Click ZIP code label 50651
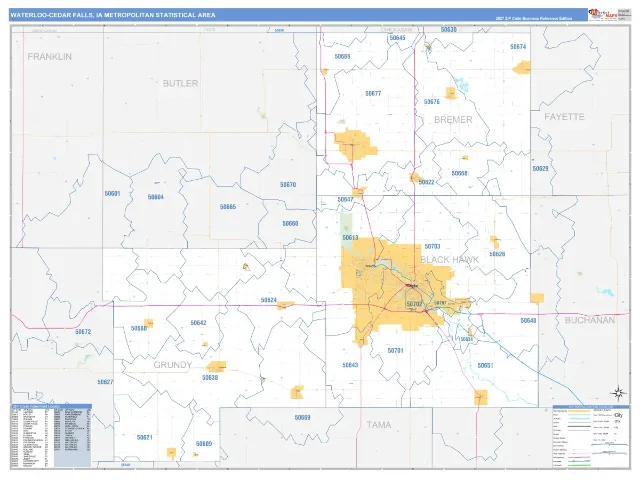The width and height of the screenshot is (640, 480). [x=485, y=366]
